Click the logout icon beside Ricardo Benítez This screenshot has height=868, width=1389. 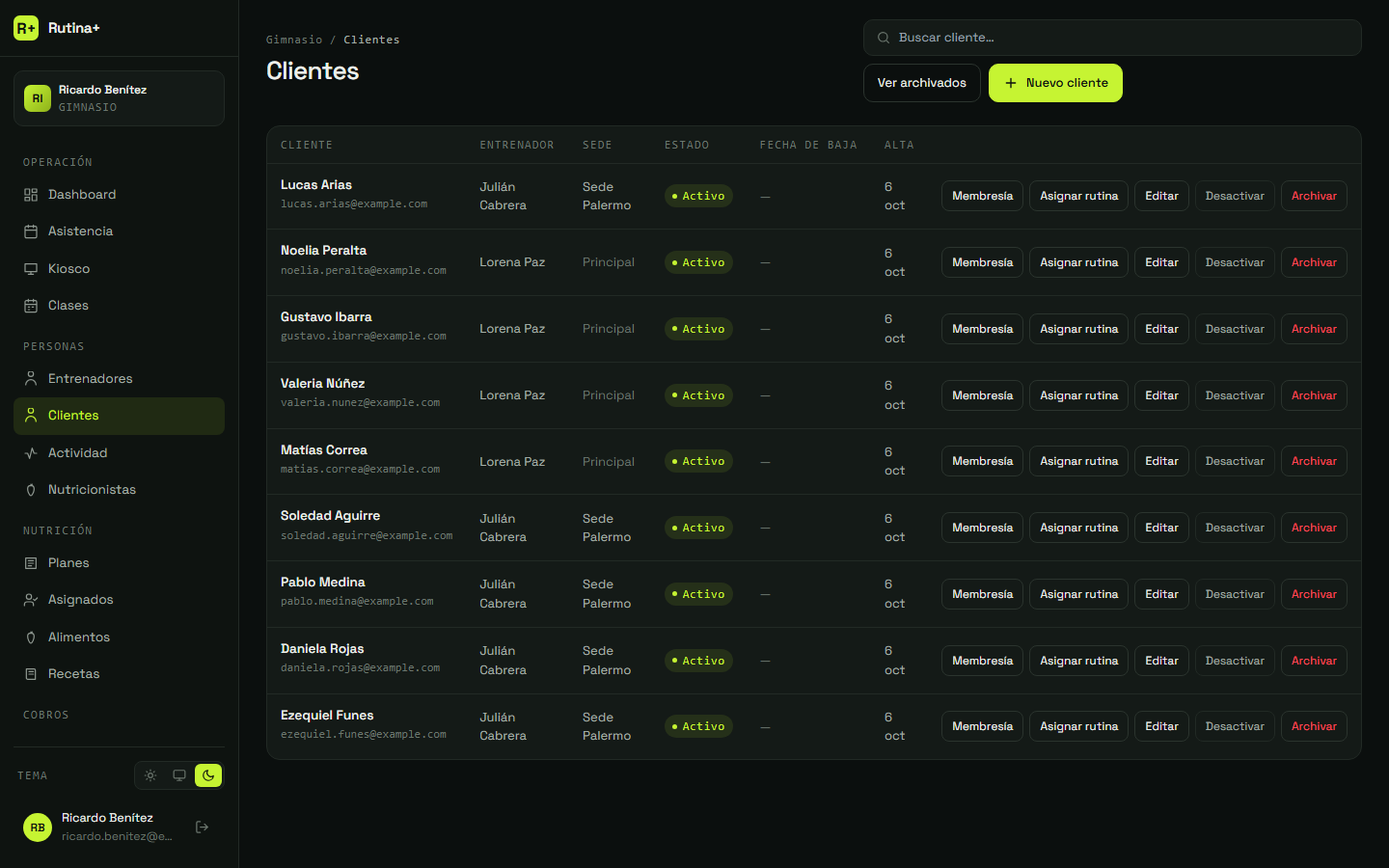point(202,827)
